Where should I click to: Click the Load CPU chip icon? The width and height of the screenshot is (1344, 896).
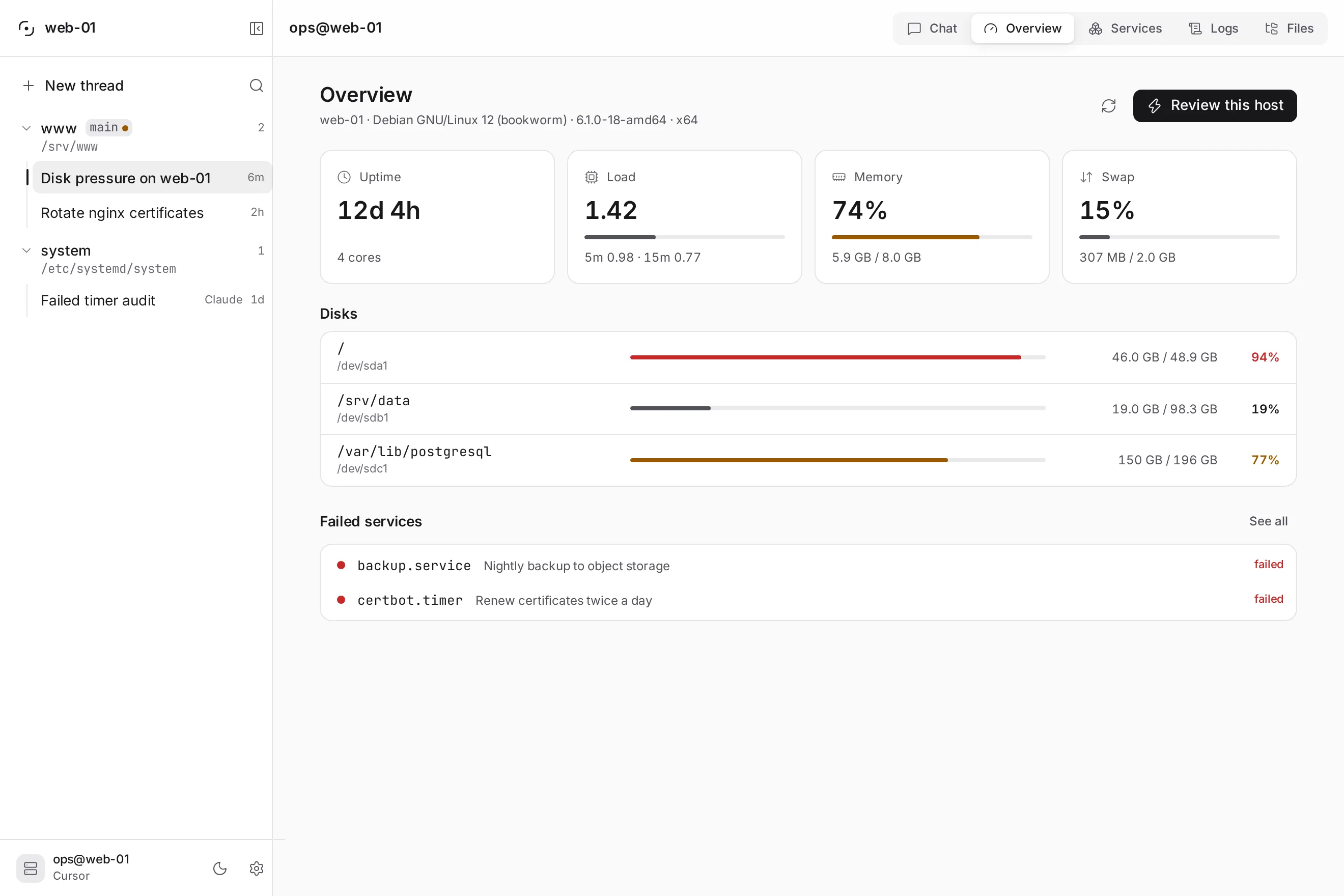pos(592,177)
